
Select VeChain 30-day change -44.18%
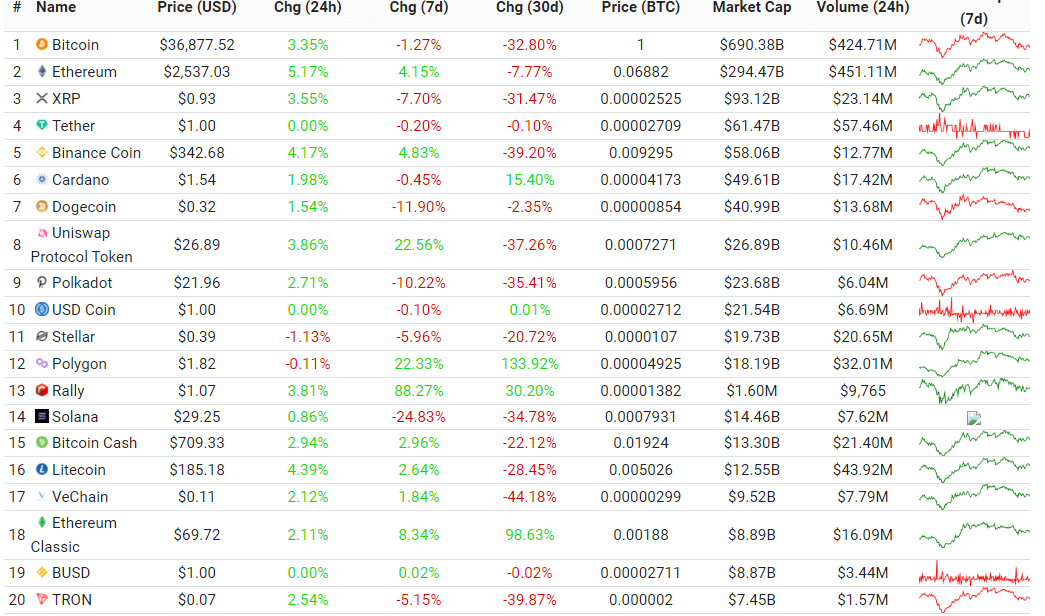[530, 497]
